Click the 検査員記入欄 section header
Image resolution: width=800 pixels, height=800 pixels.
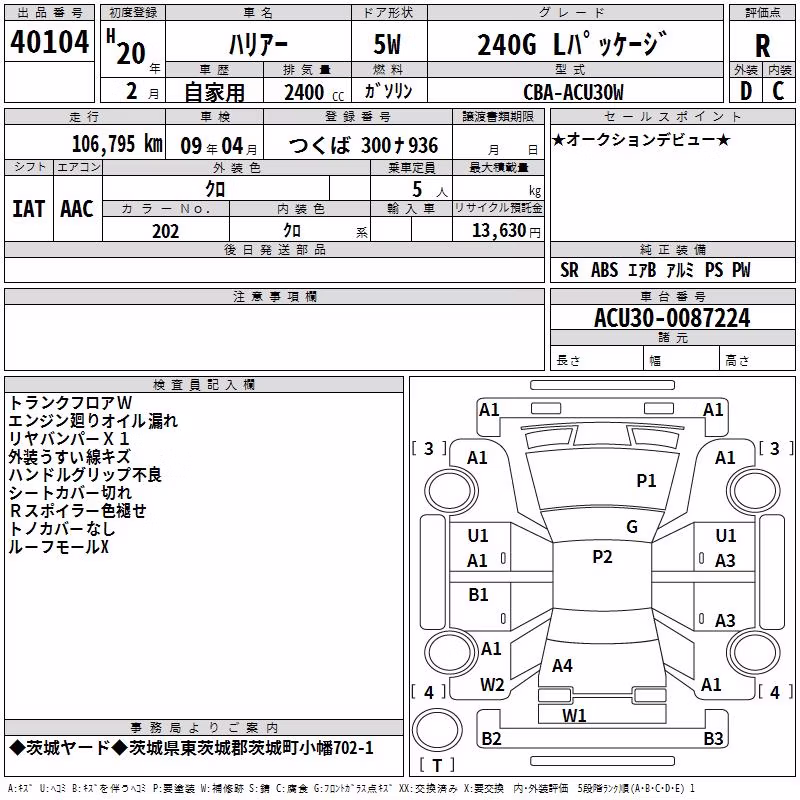[204, 385]
